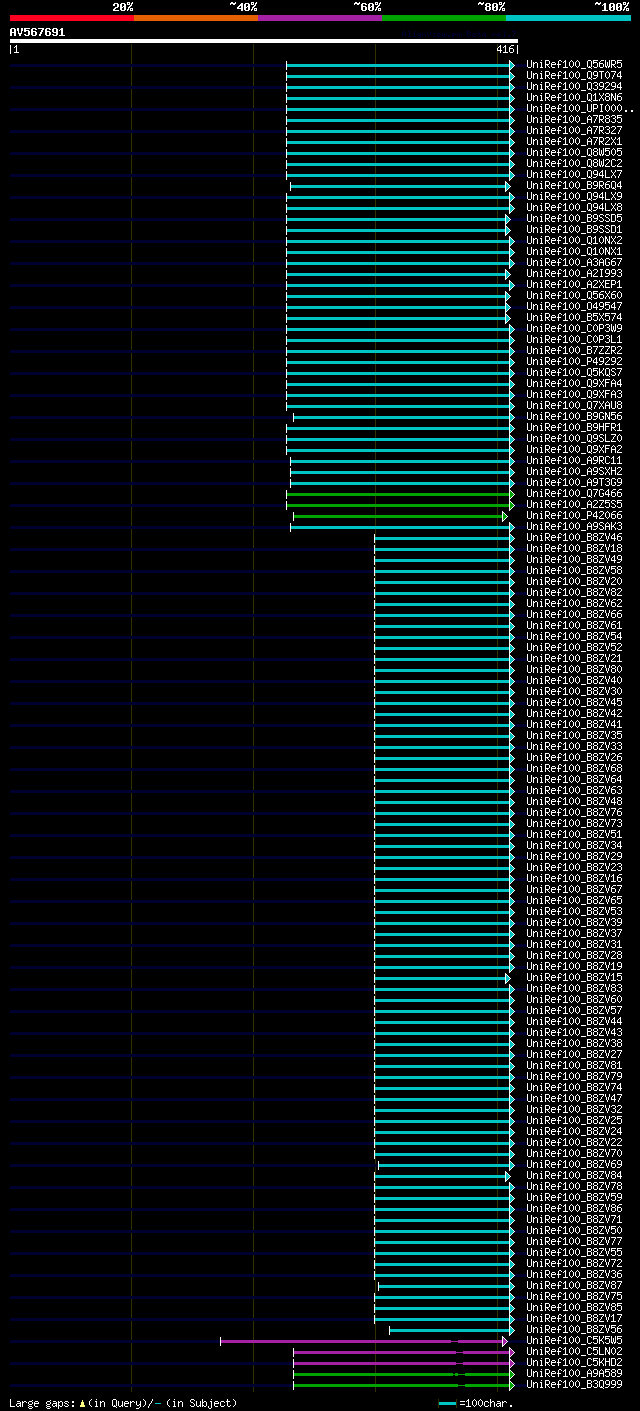This screenshot has height=1411, width=640.
Task: Select hit UniRef100_Q7XAU8
Action: 574,405
